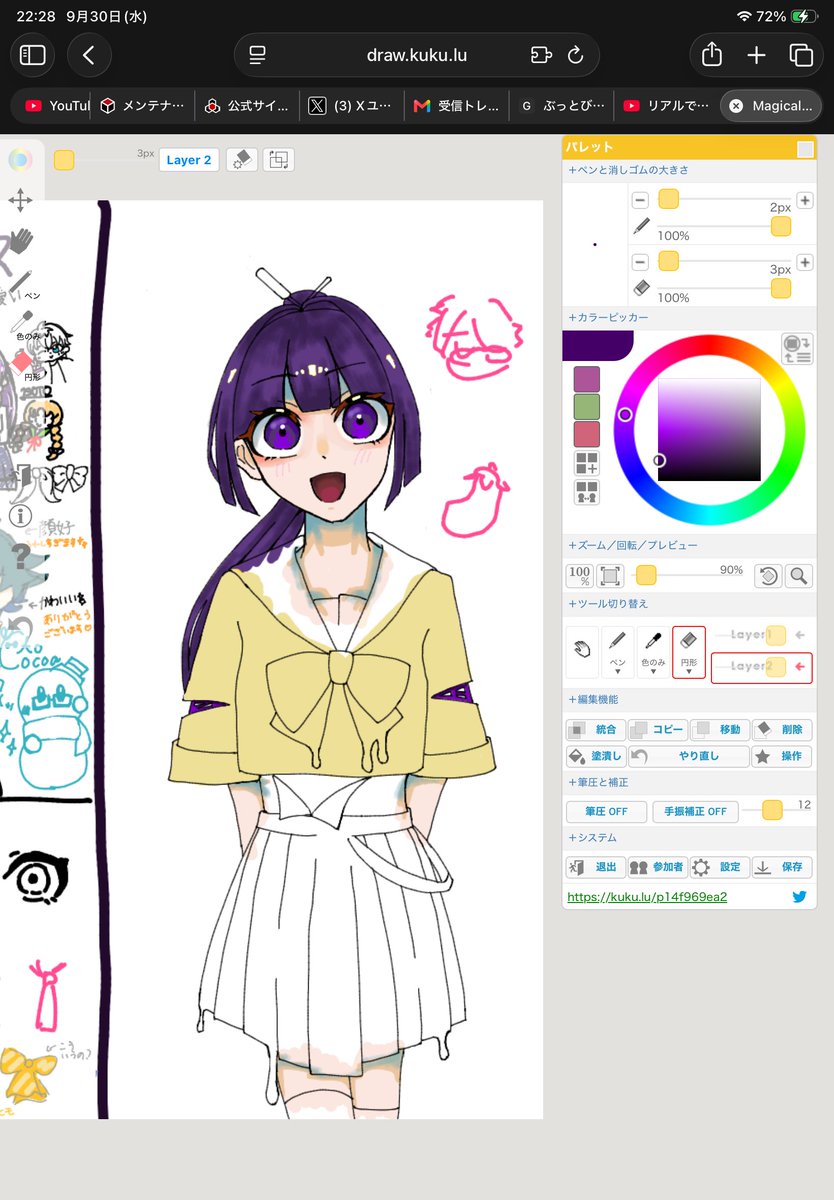Image resolution: width=834 pixels, height=1200 pixels.
Task: Click the 削除 delete button
Action: click(x=782, y=729)
